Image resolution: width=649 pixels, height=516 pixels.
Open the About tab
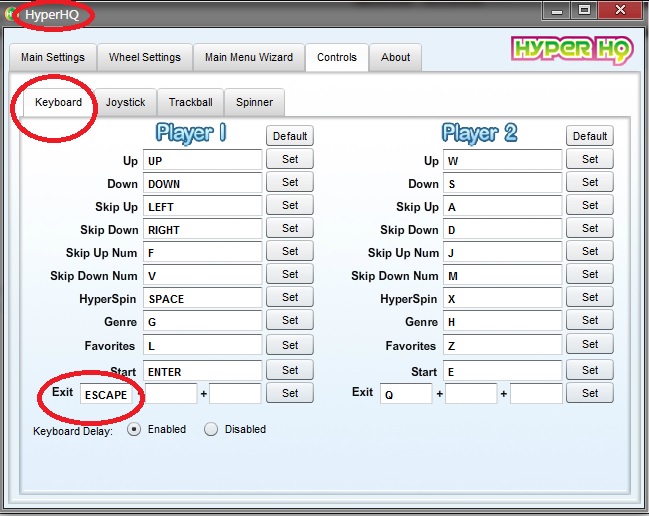pyautogui.click(x=396, y=57)
